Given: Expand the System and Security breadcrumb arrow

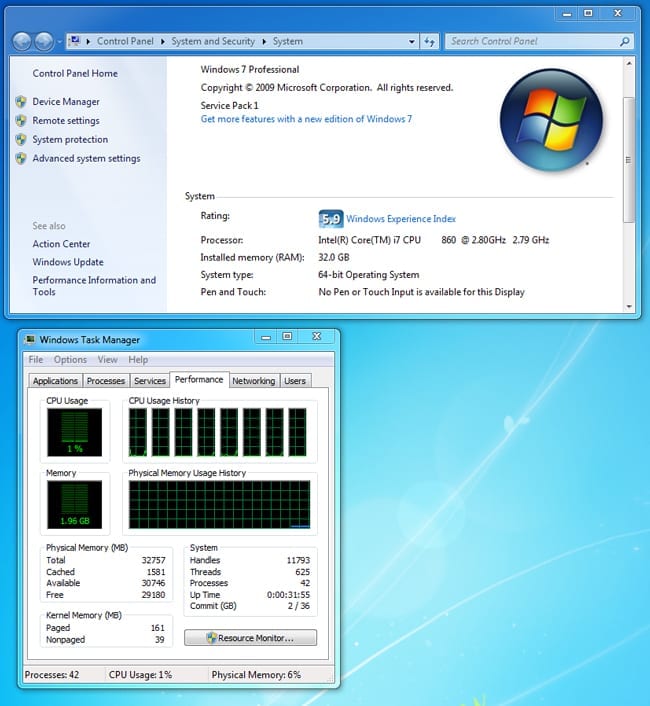Looking at the screenshot, I should pyautogui.click(x=265, y=42).
